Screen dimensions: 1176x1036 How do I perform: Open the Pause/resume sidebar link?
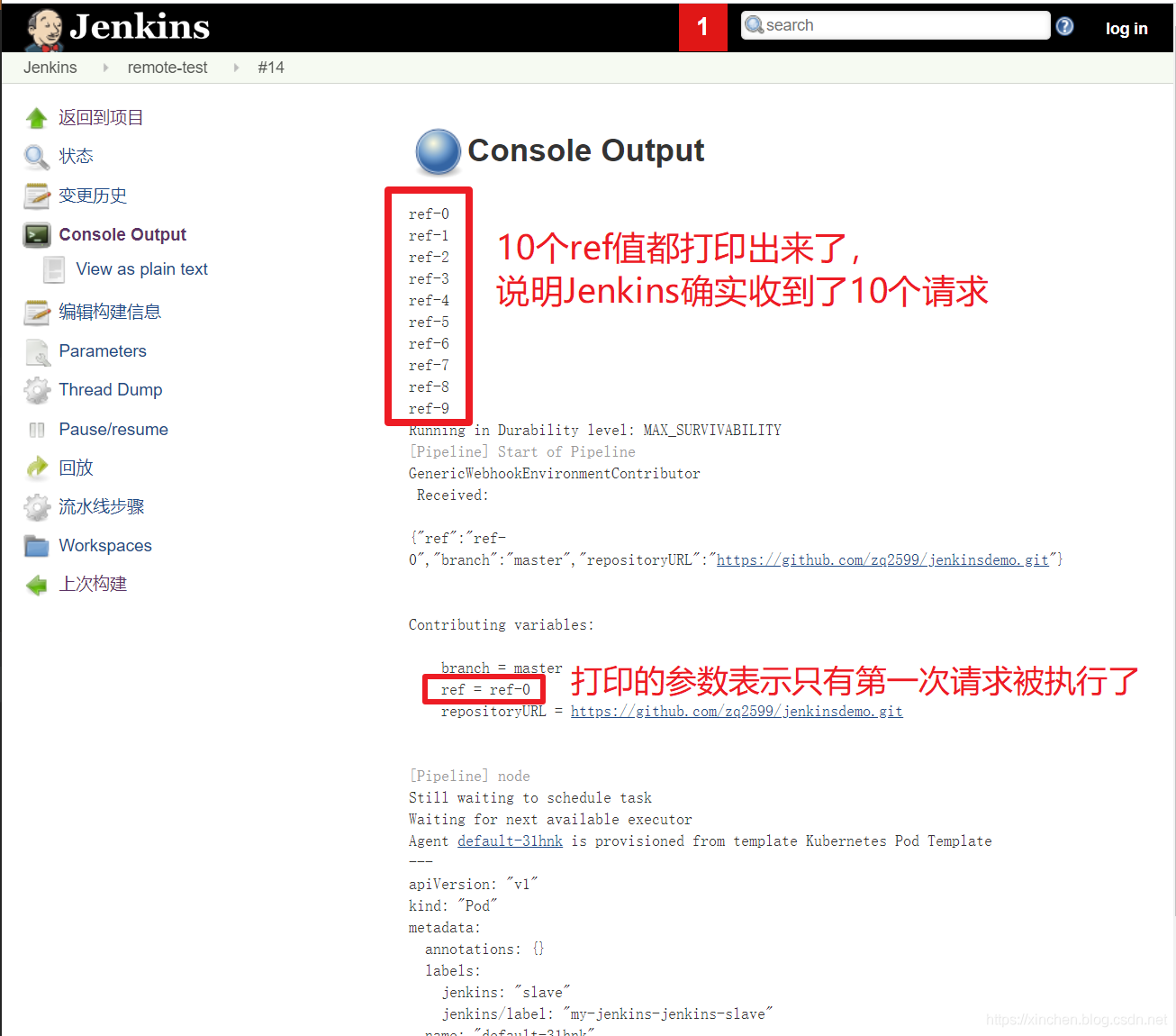113,430
